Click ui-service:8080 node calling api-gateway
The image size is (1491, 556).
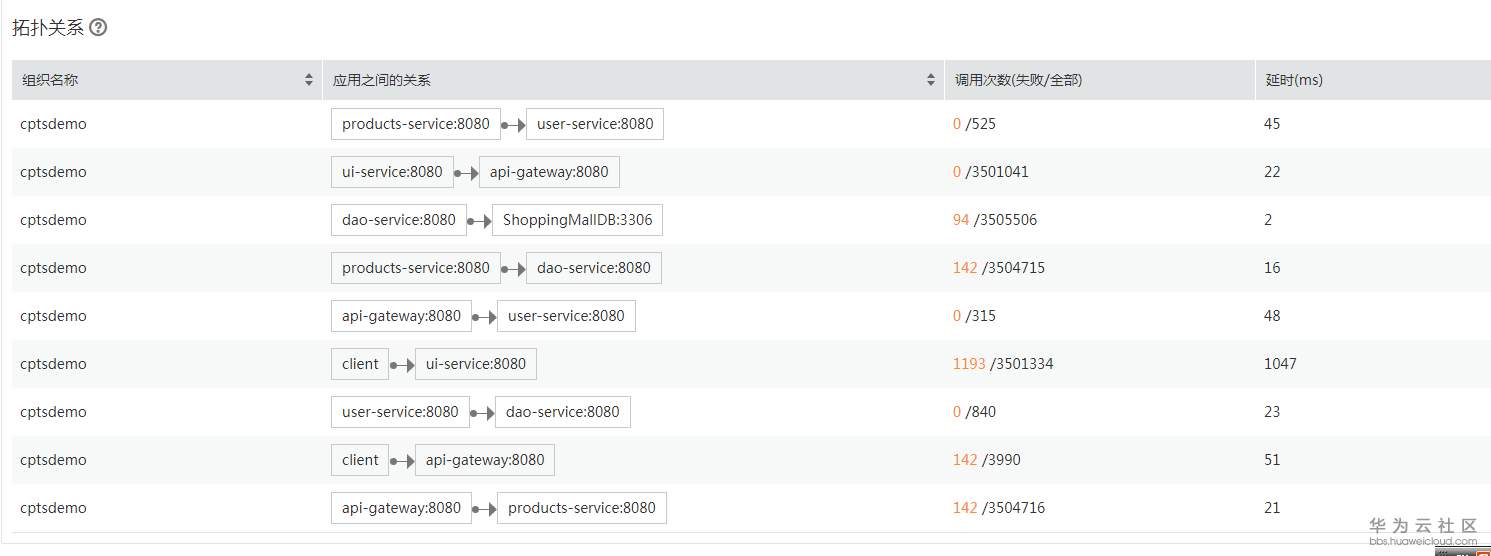click(x=392, y=172)
